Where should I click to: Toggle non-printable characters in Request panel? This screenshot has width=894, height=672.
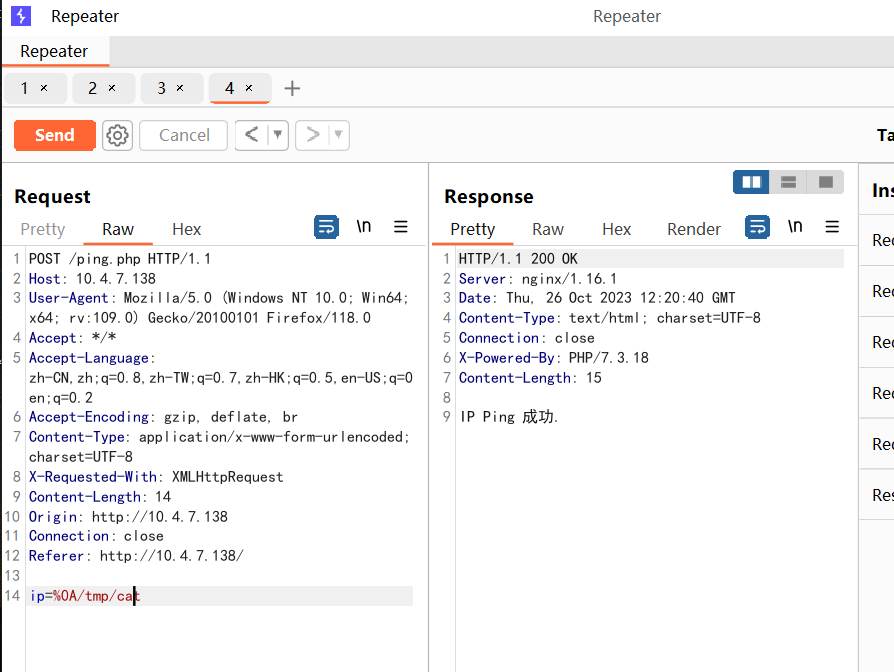364,227
